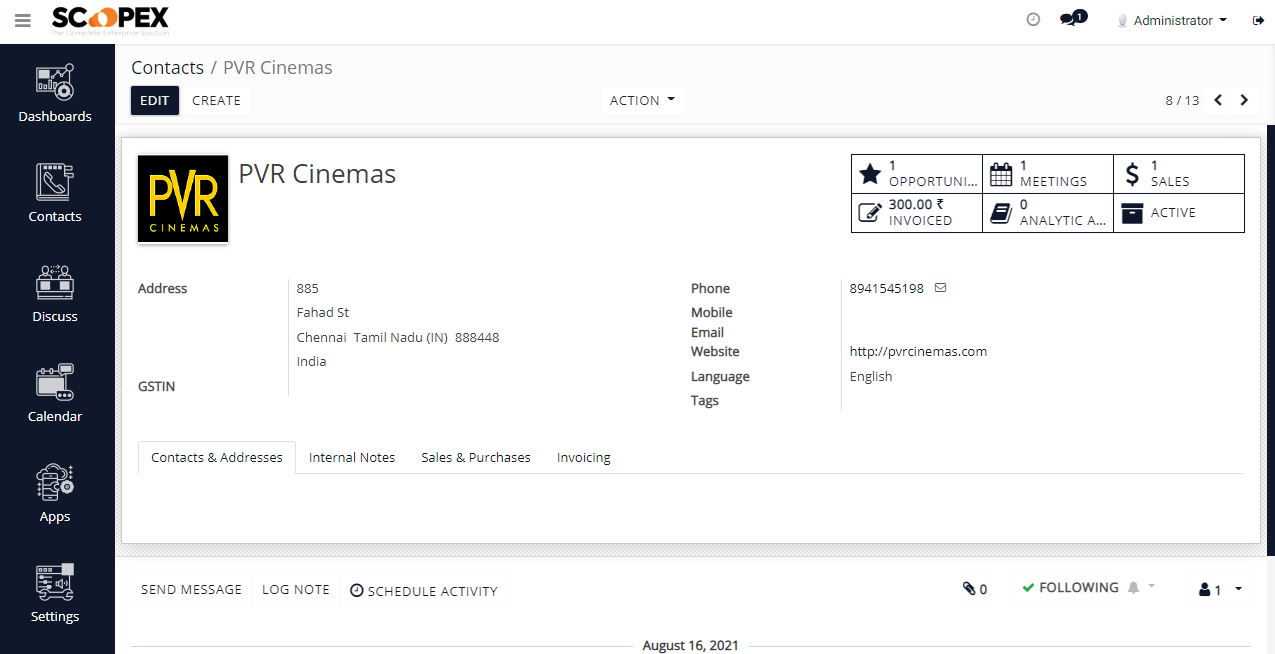The width and height of the screenshot is (1275, 654).
Task: Open the Analytic Accounts stat button
Action: [x=1048, y=213]
